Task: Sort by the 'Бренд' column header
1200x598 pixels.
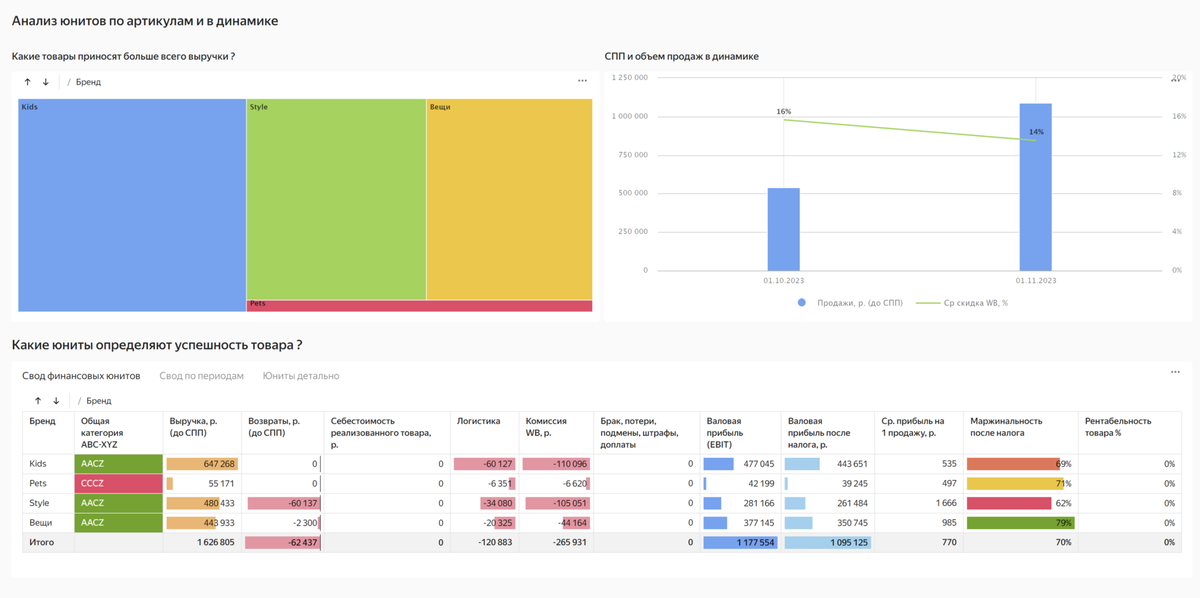Action: pos(48,433)
